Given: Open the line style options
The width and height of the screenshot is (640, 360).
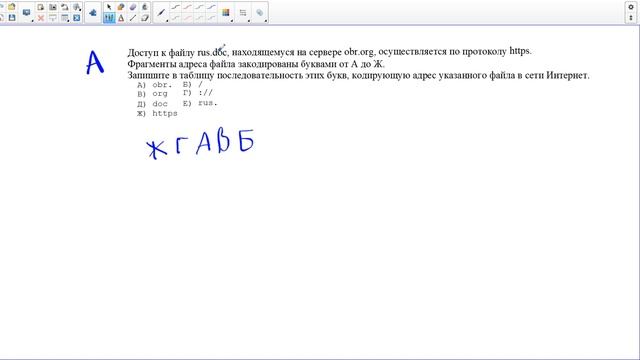Looking at the screenshot, I should click(243, 13).
